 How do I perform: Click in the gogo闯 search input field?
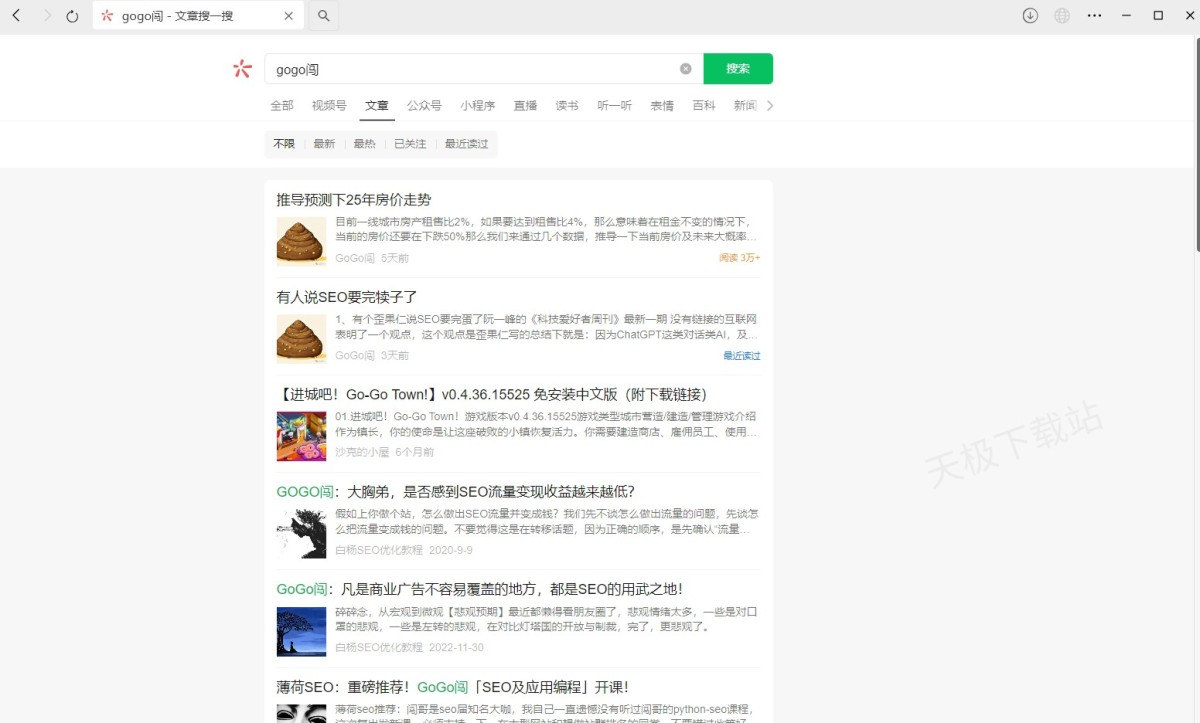(470, 69)
